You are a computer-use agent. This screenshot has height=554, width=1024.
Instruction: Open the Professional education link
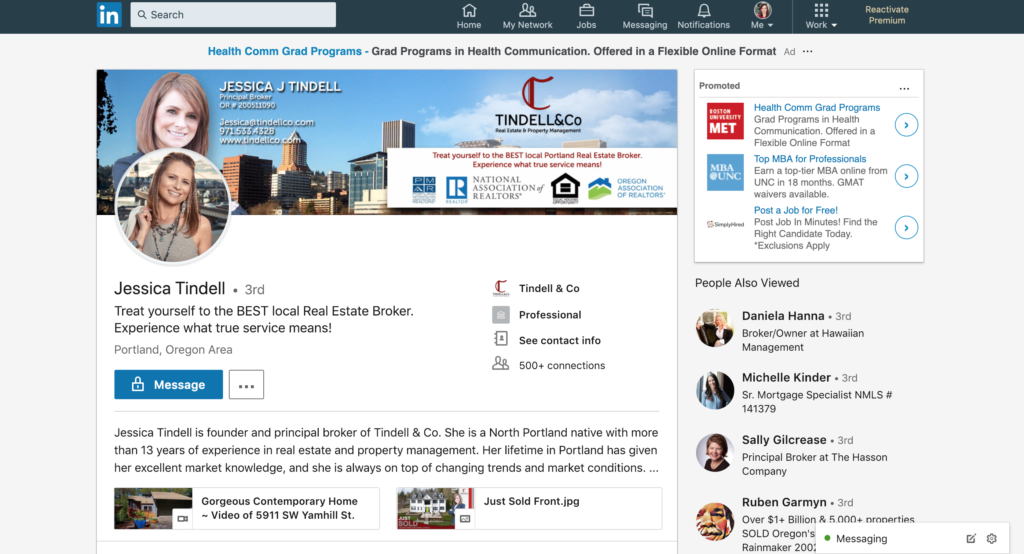click(550, 314)
